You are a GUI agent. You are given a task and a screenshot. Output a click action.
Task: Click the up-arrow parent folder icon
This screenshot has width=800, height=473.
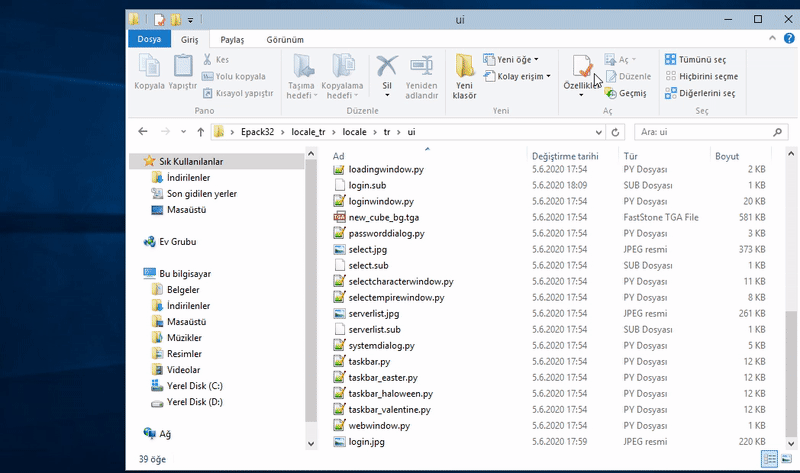tap(200, 131)
